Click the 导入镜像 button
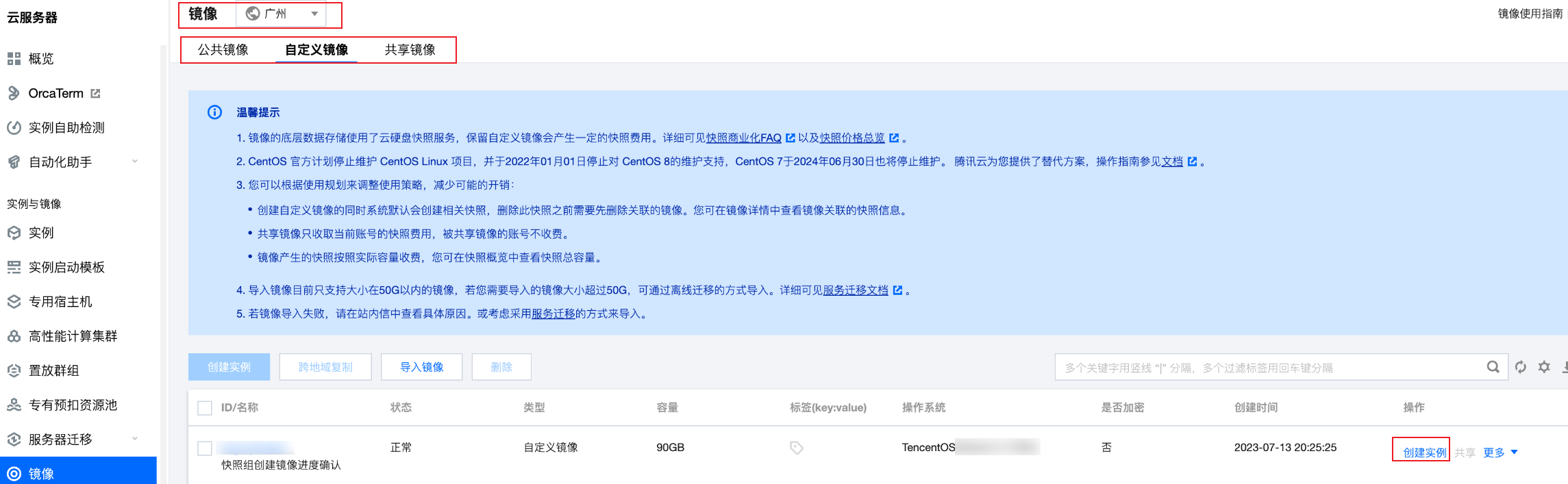The image size is (1568, 484). (422, 367)
